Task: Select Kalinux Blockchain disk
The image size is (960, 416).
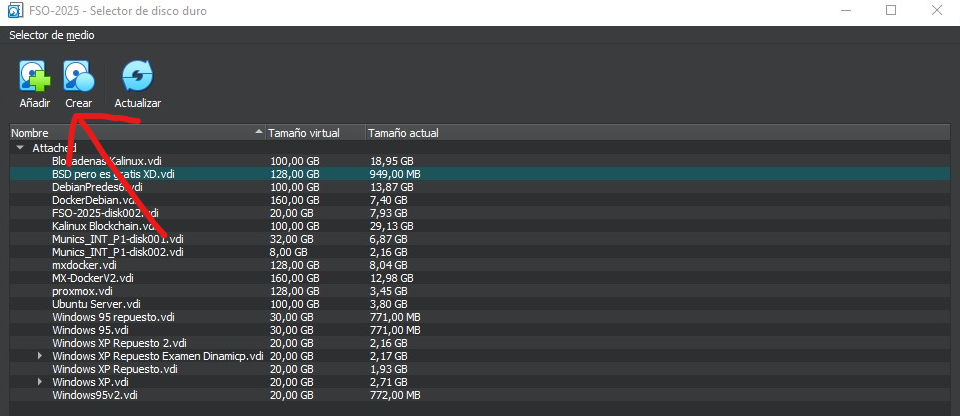Action: (x=102, y=226)
